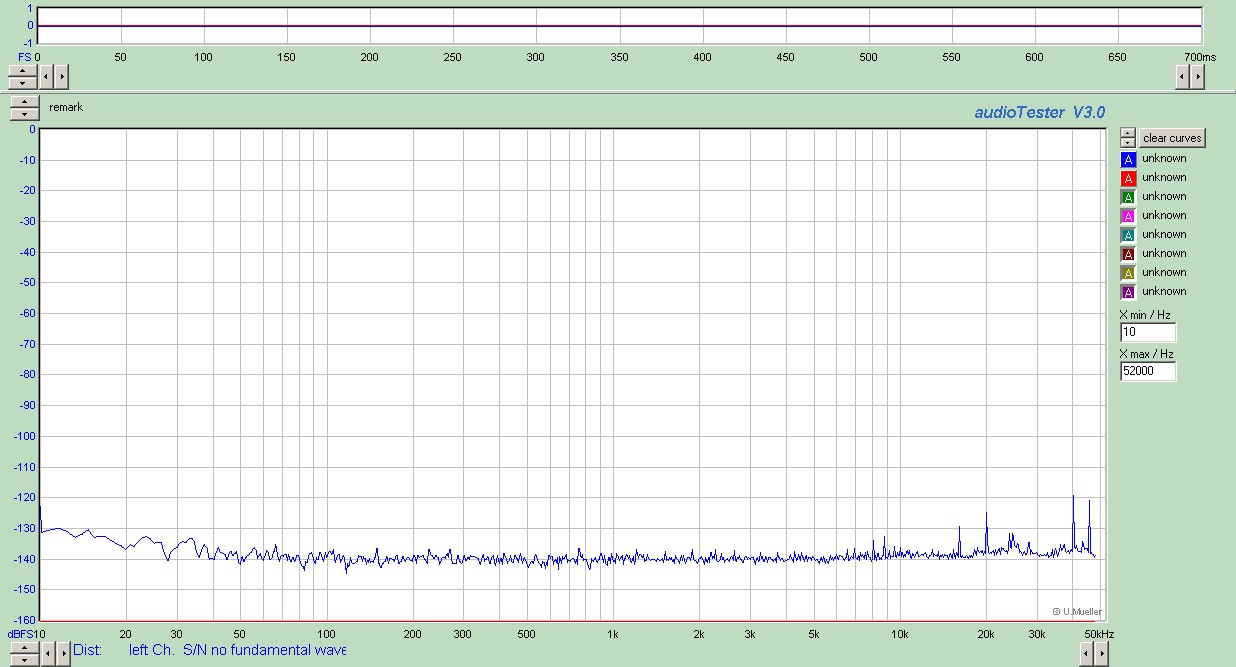Click the X min / Hz label
This screenshot has height=667, width=1236.
1146,315
